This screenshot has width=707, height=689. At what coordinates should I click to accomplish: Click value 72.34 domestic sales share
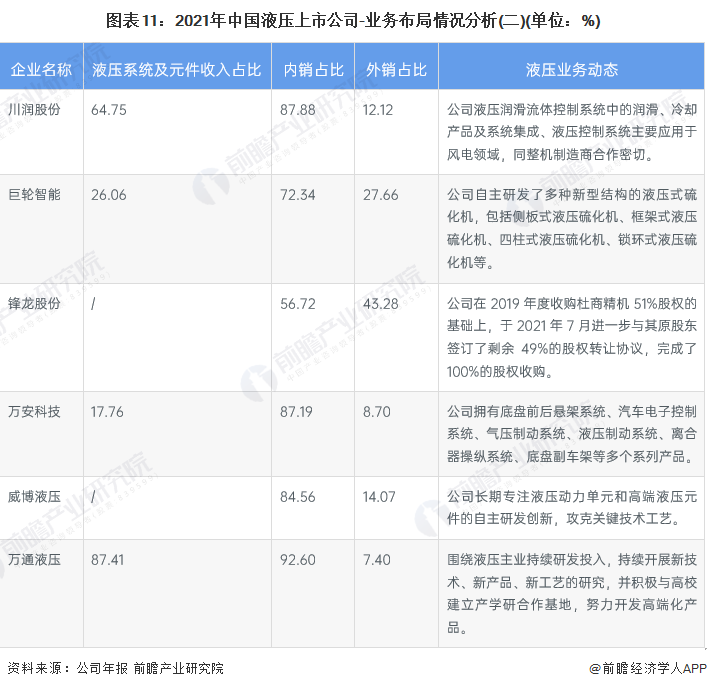coord(298,195)
